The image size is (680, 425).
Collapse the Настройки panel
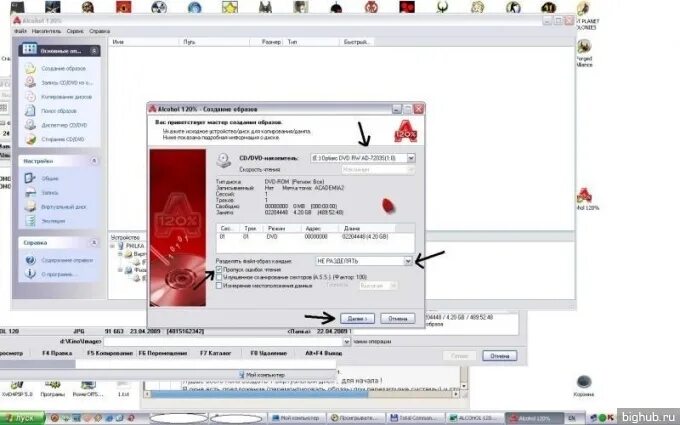(x=94, y=161)
